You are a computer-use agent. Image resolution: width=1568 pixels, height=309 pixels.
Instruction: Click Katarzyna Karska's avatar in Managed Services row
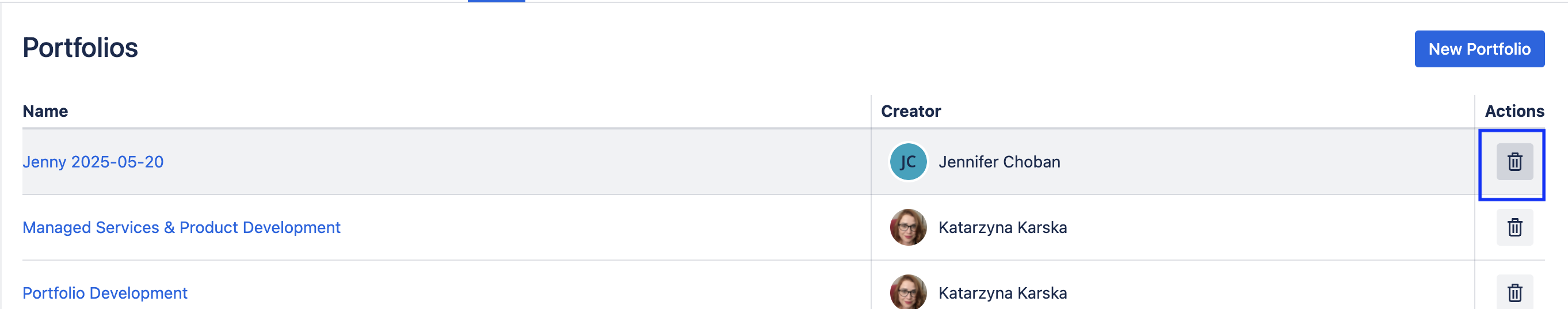(907, 227)
